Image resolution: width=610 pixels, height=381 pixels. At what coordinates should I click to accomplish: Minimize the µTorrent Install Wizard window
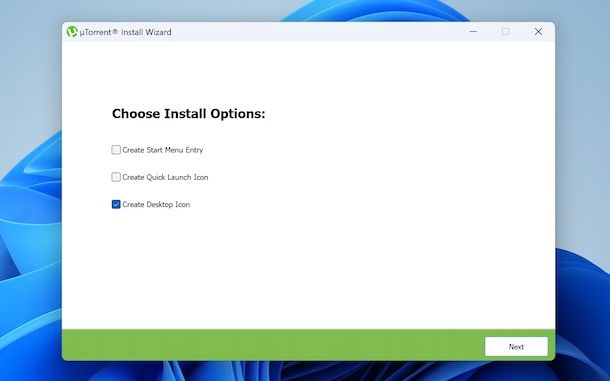click(473, 32)
